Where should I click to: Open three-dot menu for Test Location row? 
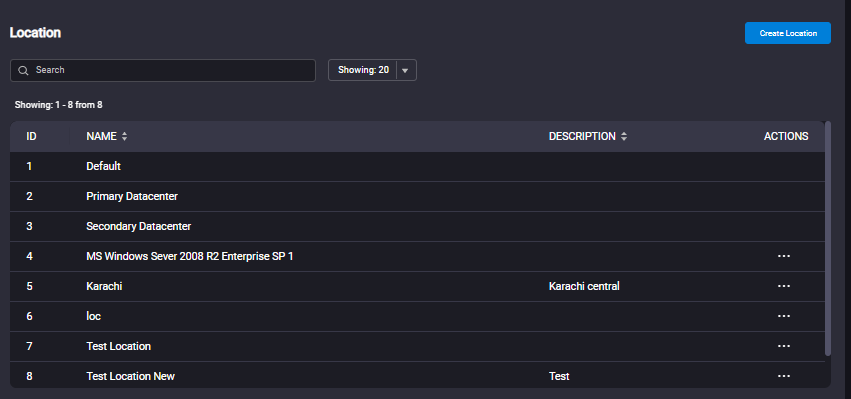(783, 346)
